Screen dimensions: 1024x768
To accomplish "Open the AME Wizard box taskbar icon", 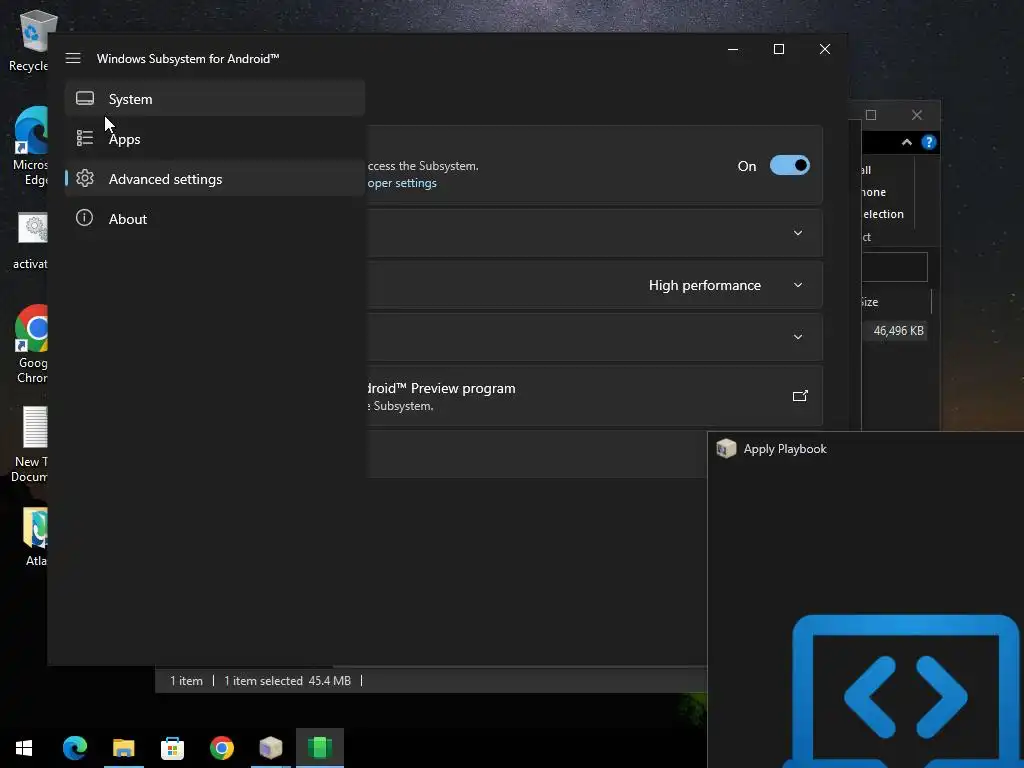I will coord(270,748).
